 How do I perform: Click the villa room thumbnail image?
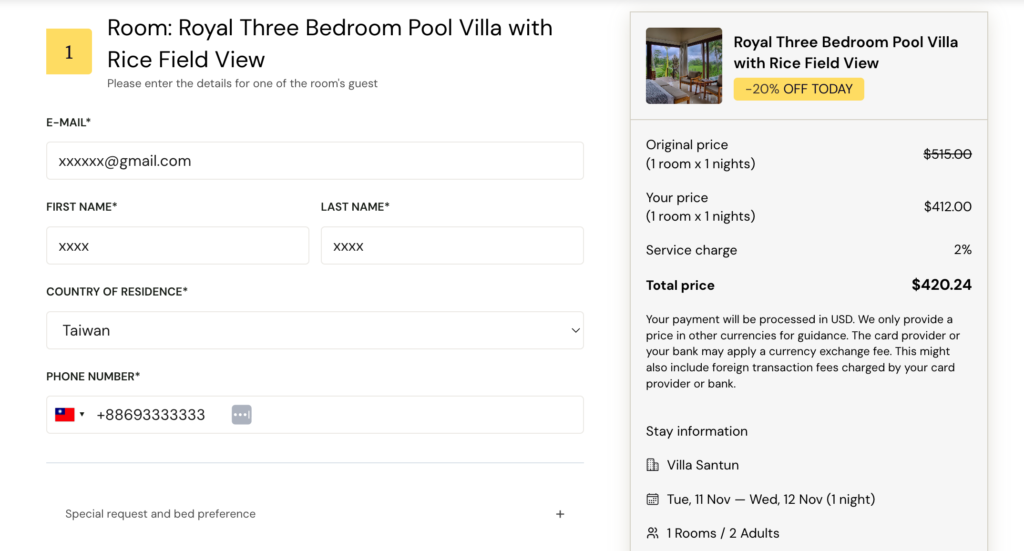[x=684, y=66]
